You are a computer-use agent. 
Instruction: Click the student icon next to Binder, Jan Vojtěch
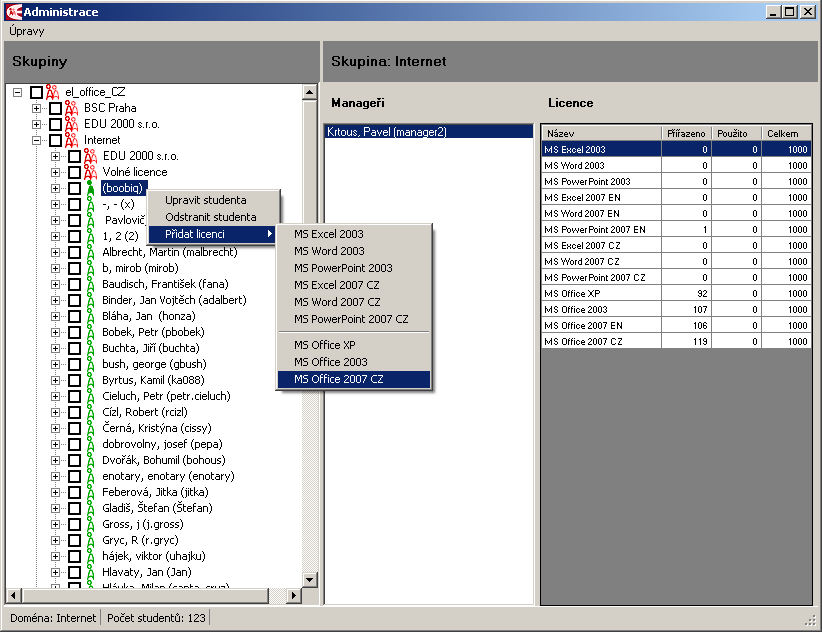90,300
